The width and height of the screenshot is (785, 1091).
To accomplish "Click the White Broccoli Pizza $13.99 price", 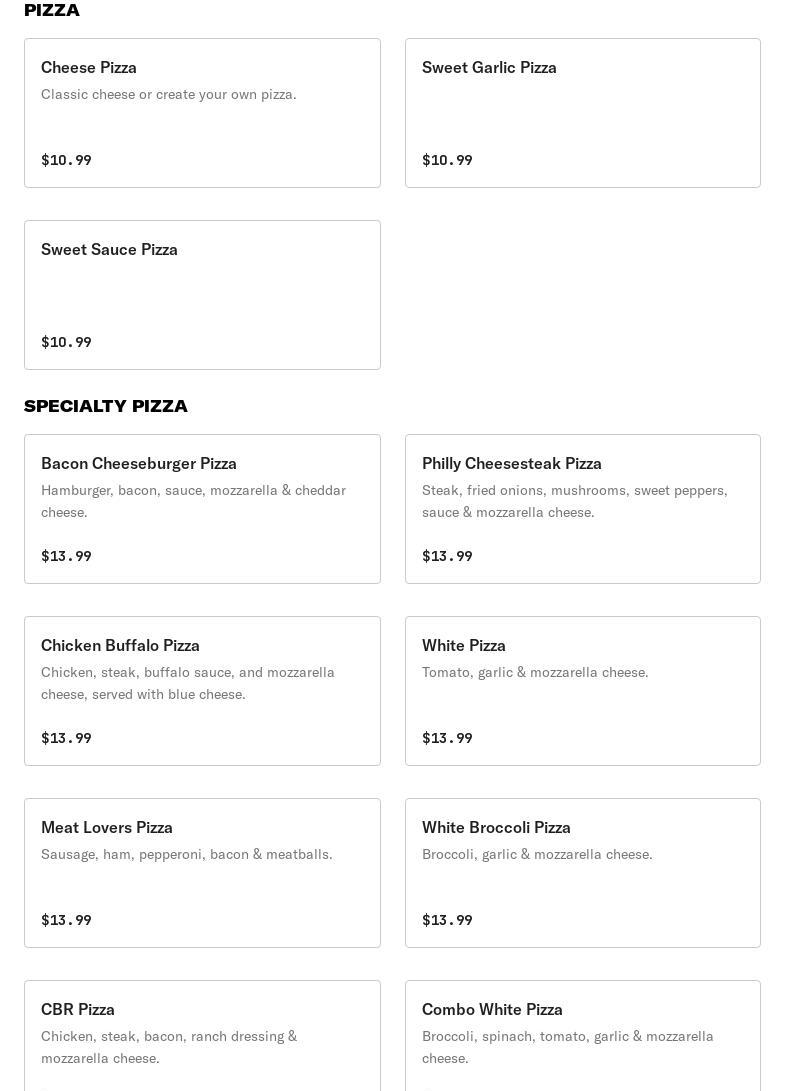I will [447, 920].
